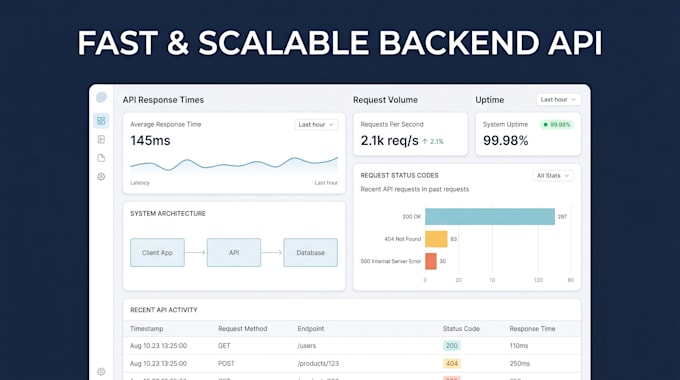Sort by Endpoint column header
Screen dimensions: 680x380
pyautogui.click(x=311, y=329)
